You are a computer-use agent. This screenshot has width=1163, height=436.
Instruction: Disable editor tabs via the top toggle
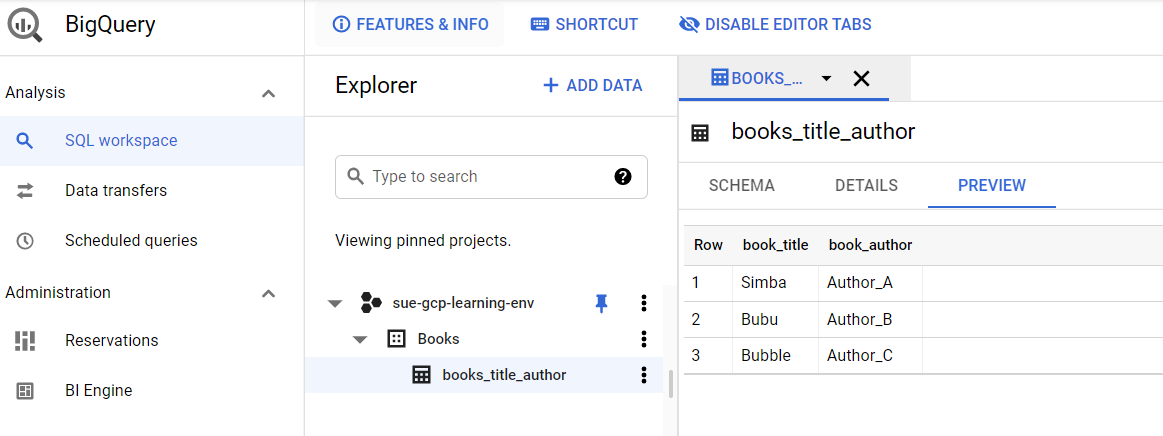point(775,24)
